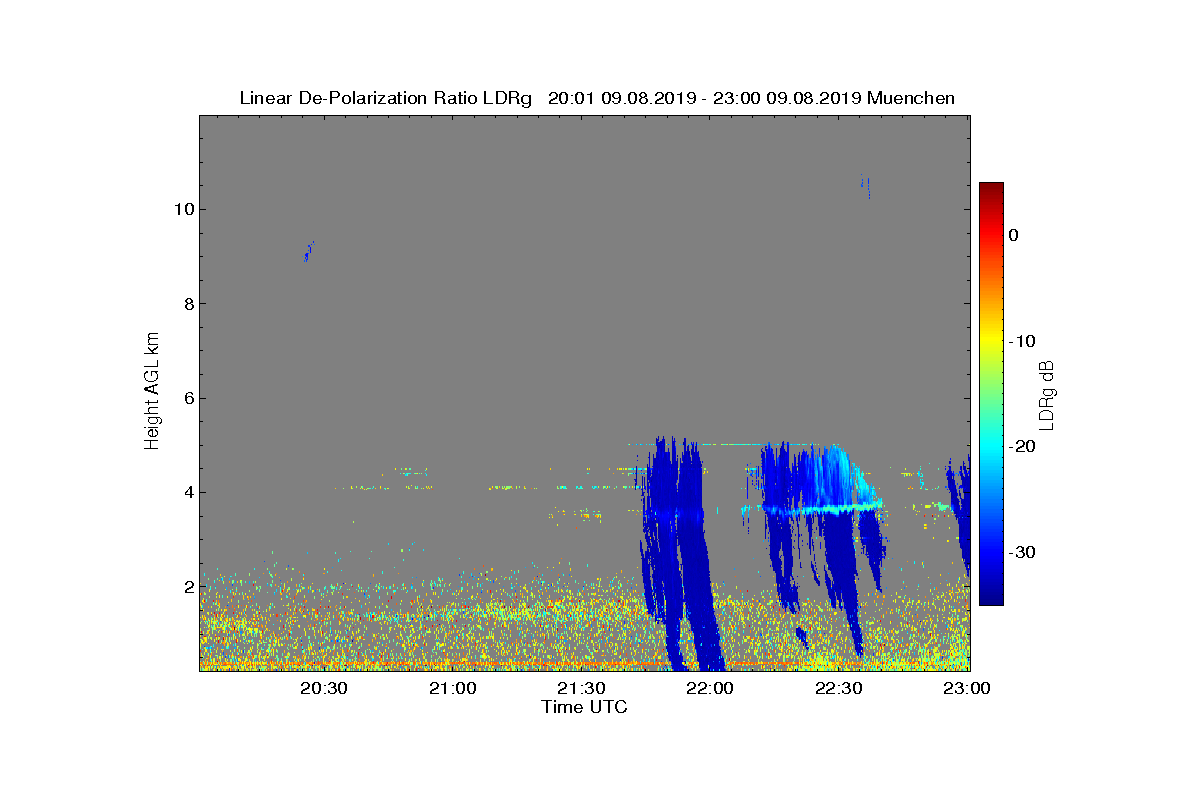Viewport: 1200px width, 800px height.
Task: Click the height tick label 4
Action: coord(188,492)
